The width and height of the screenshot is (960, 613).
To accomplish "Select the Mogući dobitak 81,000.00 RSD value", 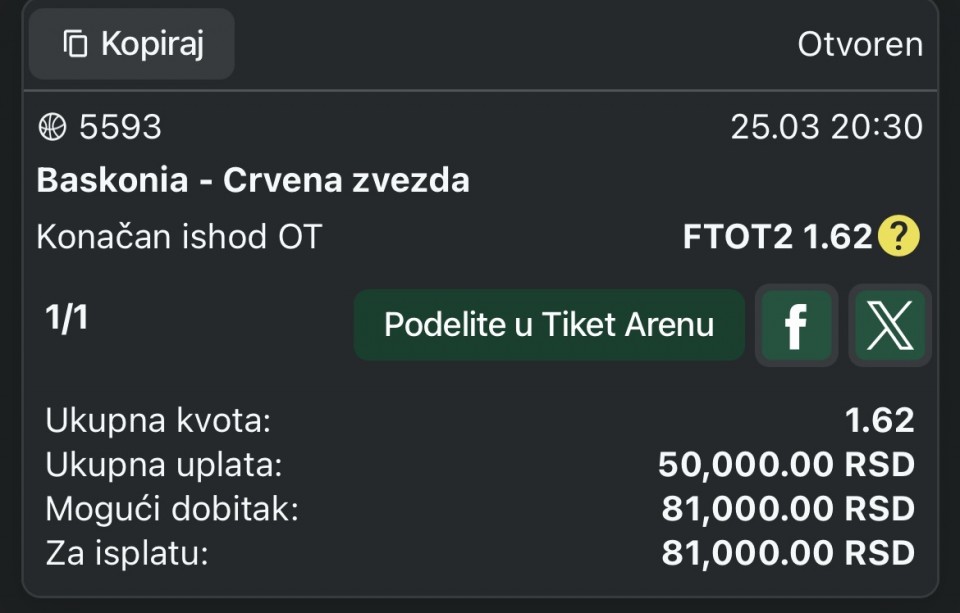I will 788,509.
